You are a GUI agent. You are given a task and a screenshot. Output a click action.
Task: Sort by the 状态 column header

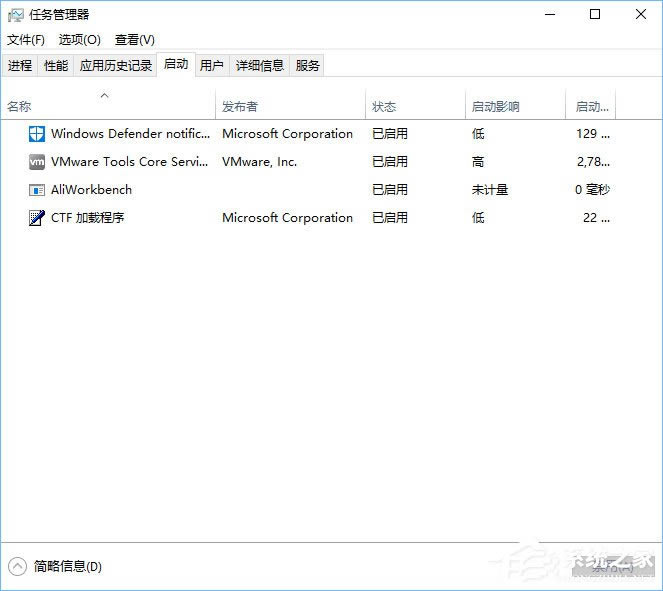pos(415,104)
